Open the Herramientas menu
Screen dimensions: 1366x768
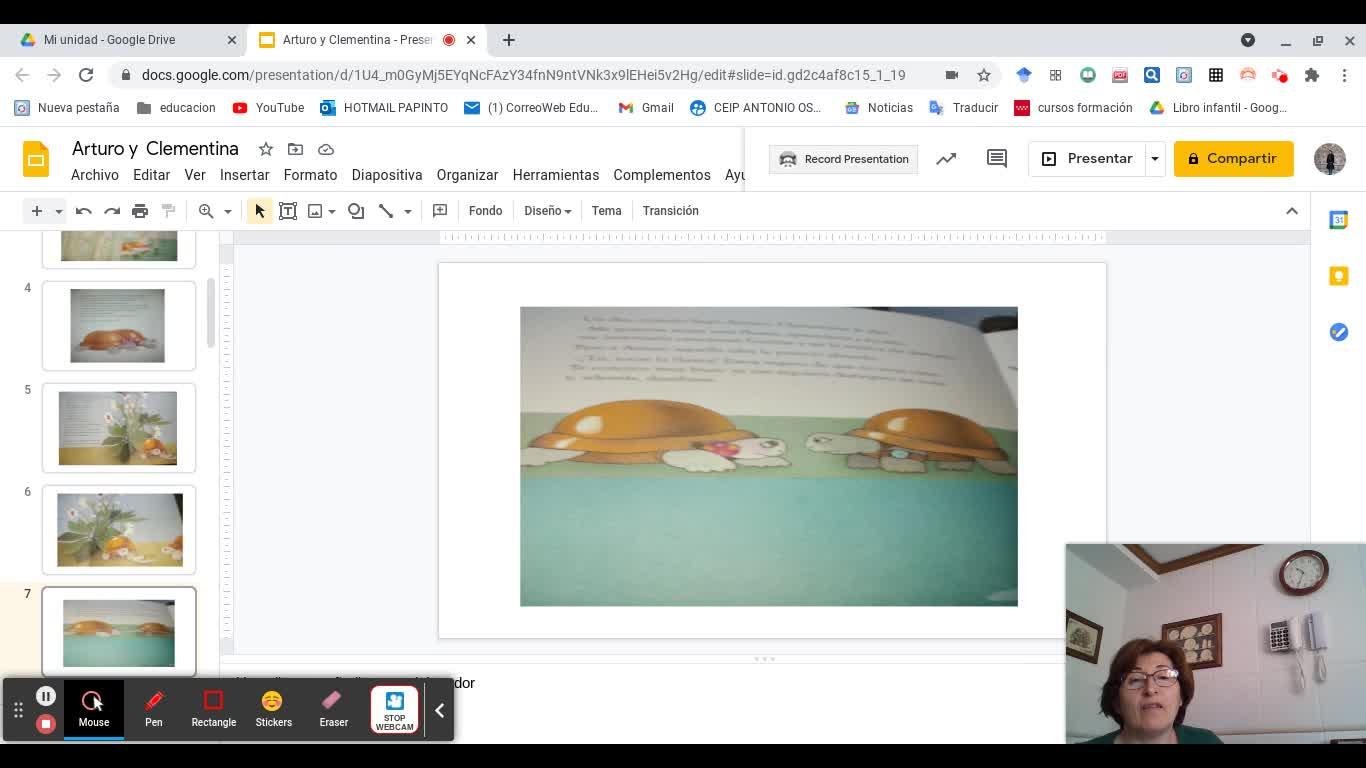coord(555,175)
